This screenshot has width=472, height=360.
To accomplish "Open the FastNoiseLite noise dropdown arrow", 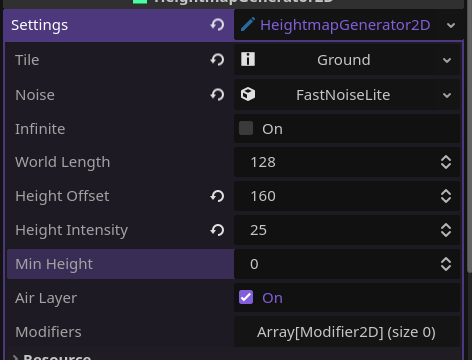I will coord(447,95).
